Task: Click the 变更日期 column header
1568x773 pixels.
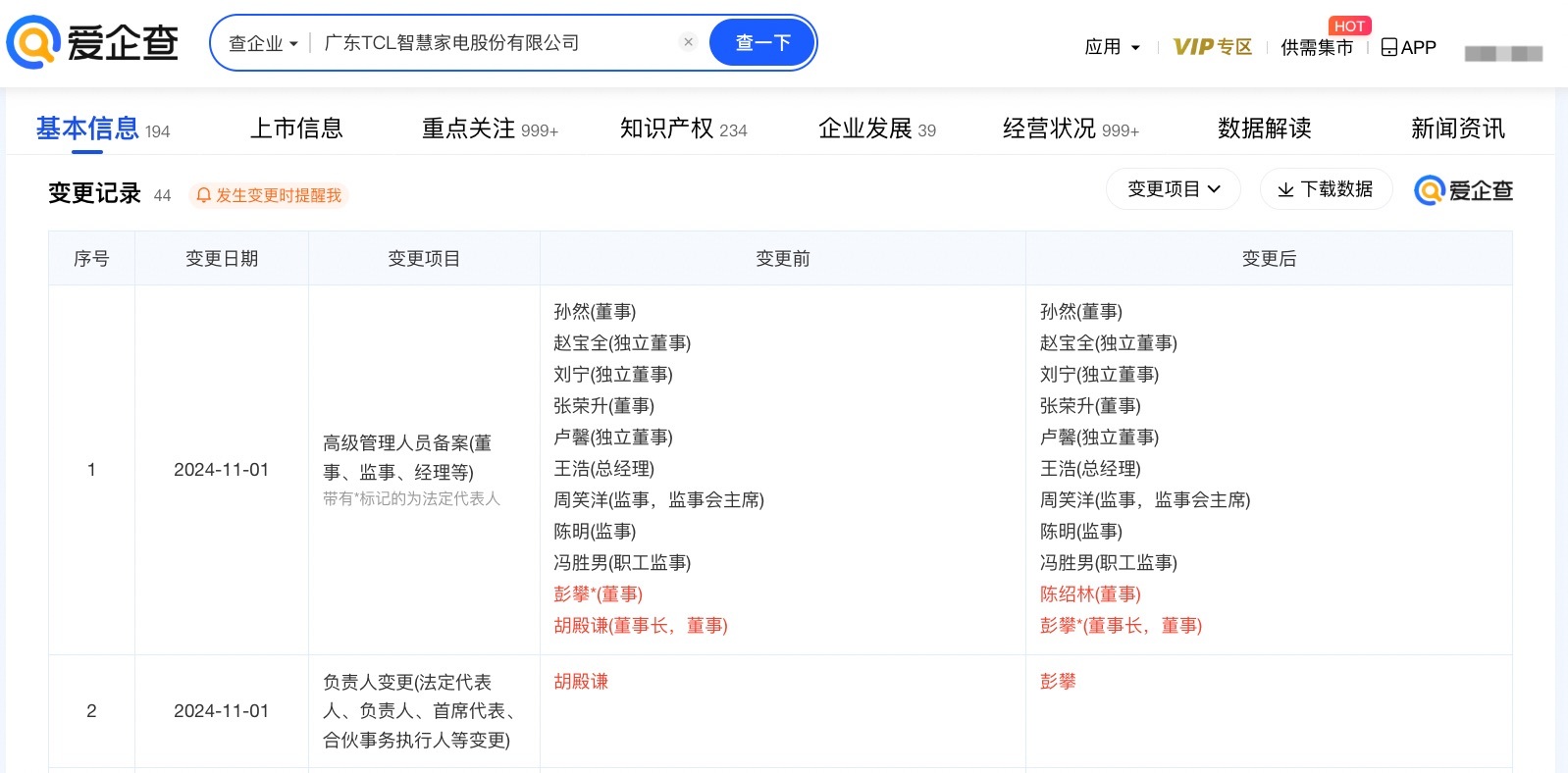Action: pyautogui.click(x=222, y=259)
